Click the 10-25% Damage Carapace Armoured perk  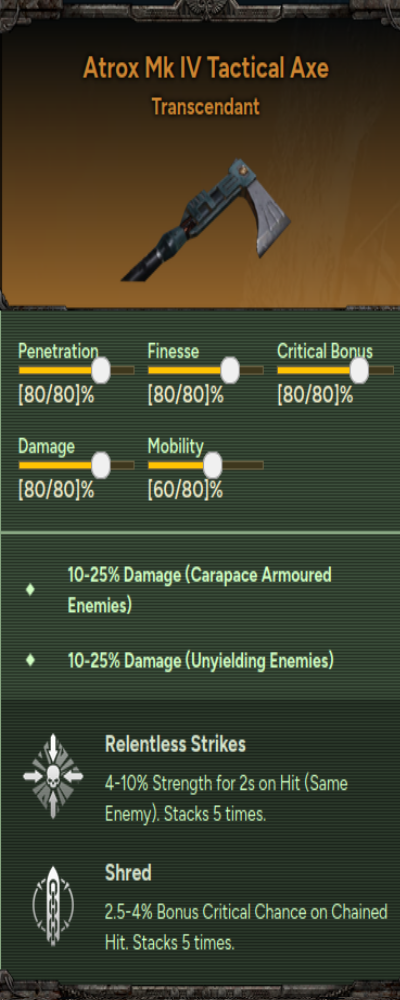click(x=200, y=590)
